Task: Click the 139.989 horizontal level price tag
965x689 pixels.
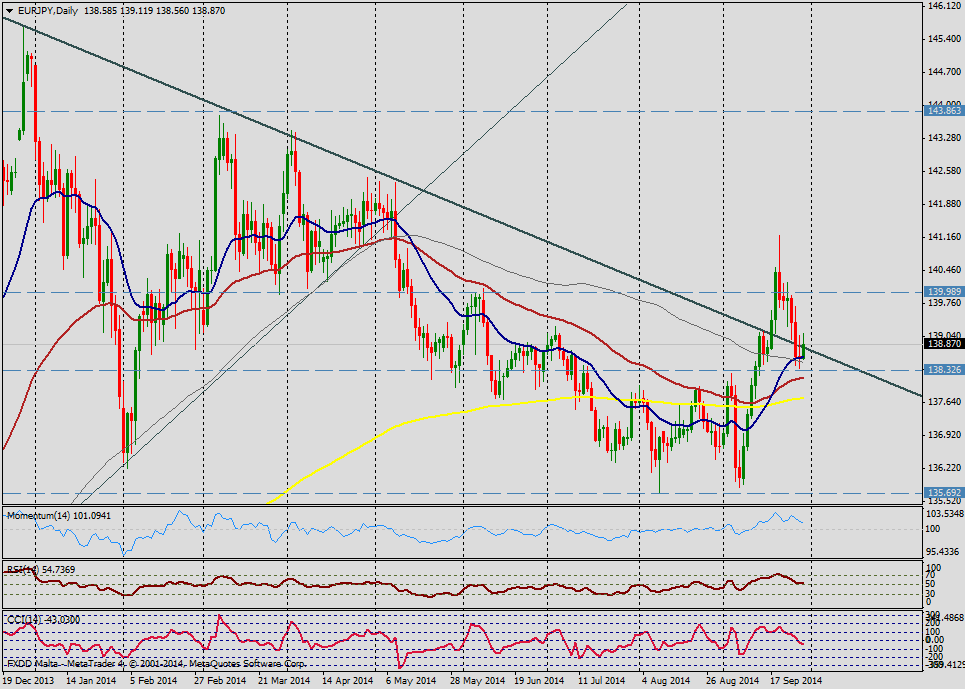Action: click(943, 292)
